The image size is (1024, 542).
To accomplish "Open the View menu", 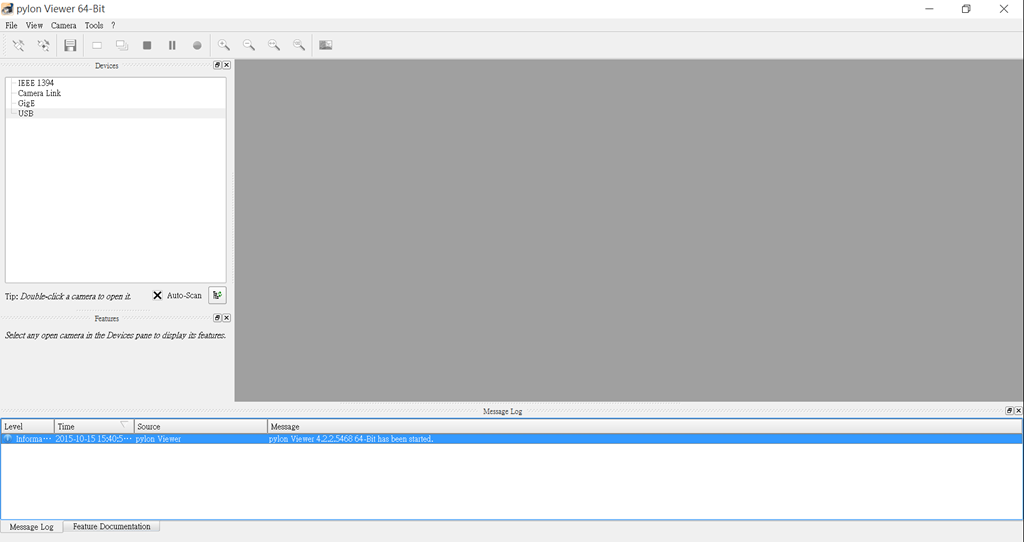I will click(x=34, y=25).
